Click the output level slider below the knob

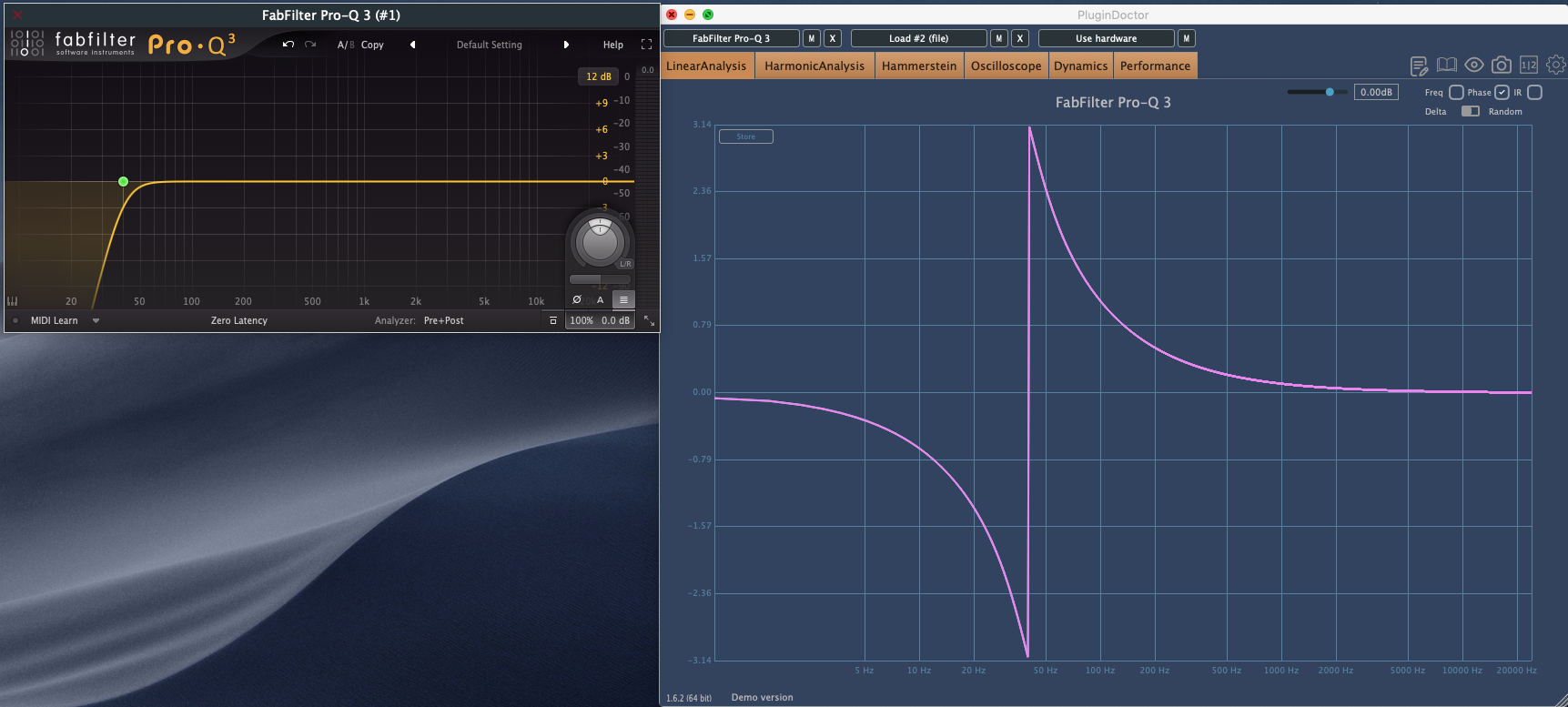coord(598,279)
